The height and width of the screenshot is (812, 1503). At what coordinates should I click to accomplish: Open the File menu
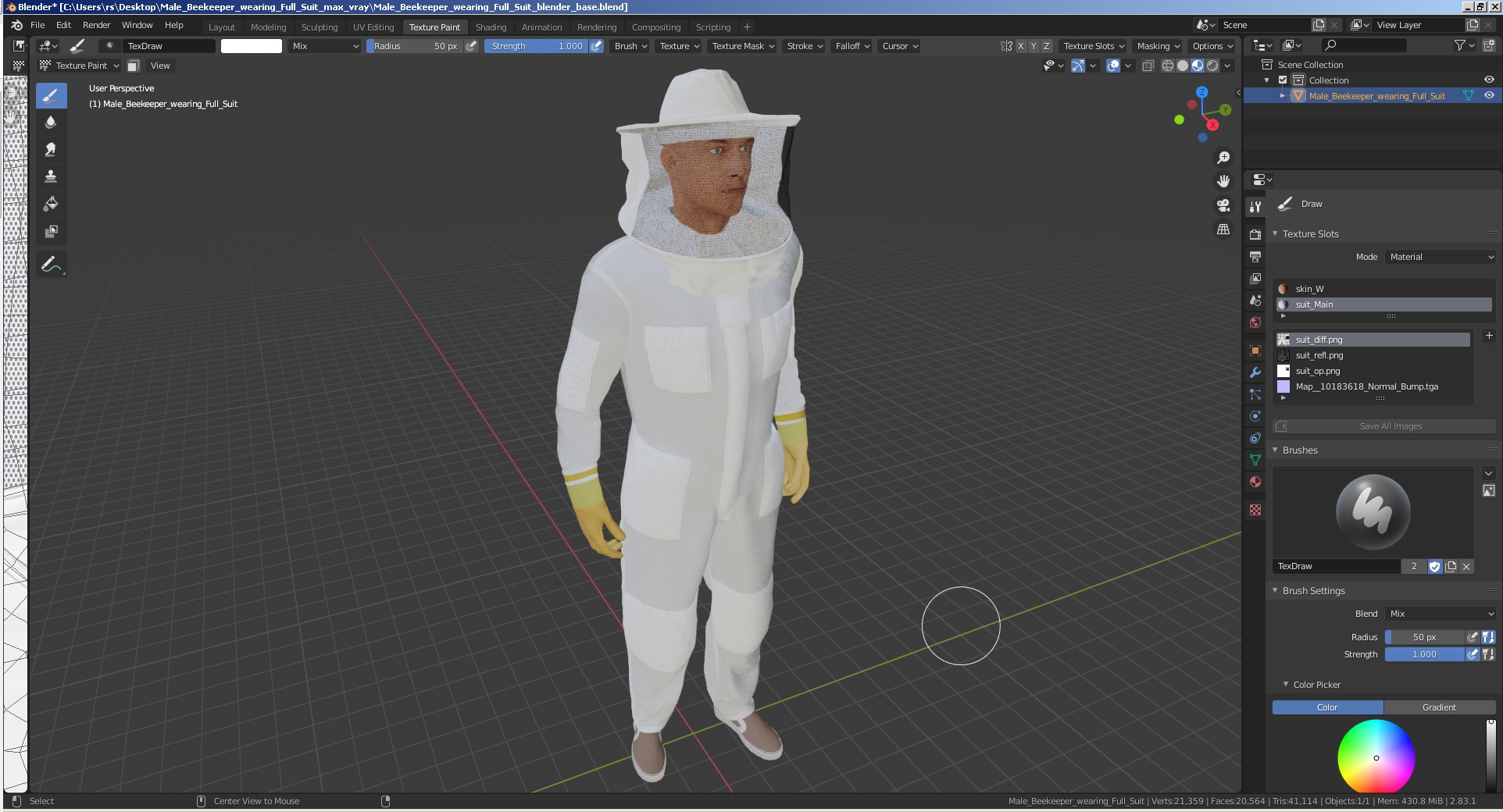[x=37, y=25]
